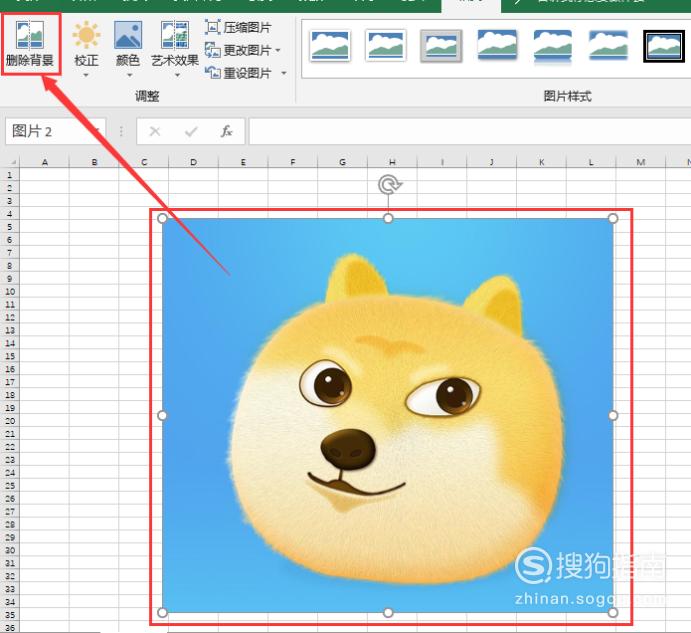The image size is (691, 633).
Task: Expand the Change Picture dropdown arrow
Action: coord(278,51)
